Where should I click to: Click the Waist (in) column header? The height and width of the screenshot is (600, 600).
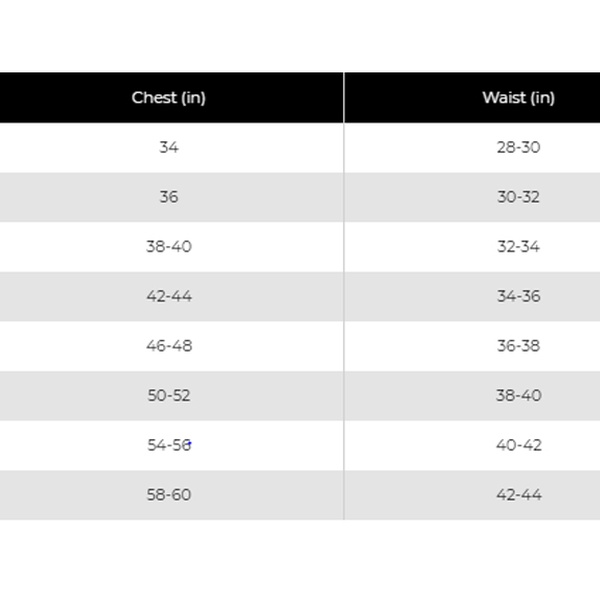472,98
